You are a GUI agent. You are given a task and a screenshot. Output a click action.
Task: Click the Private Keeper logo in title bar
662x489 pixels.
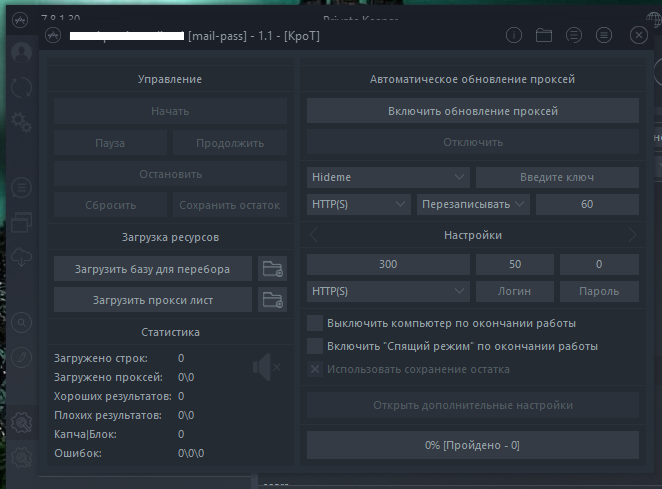(x=57, y=35)
